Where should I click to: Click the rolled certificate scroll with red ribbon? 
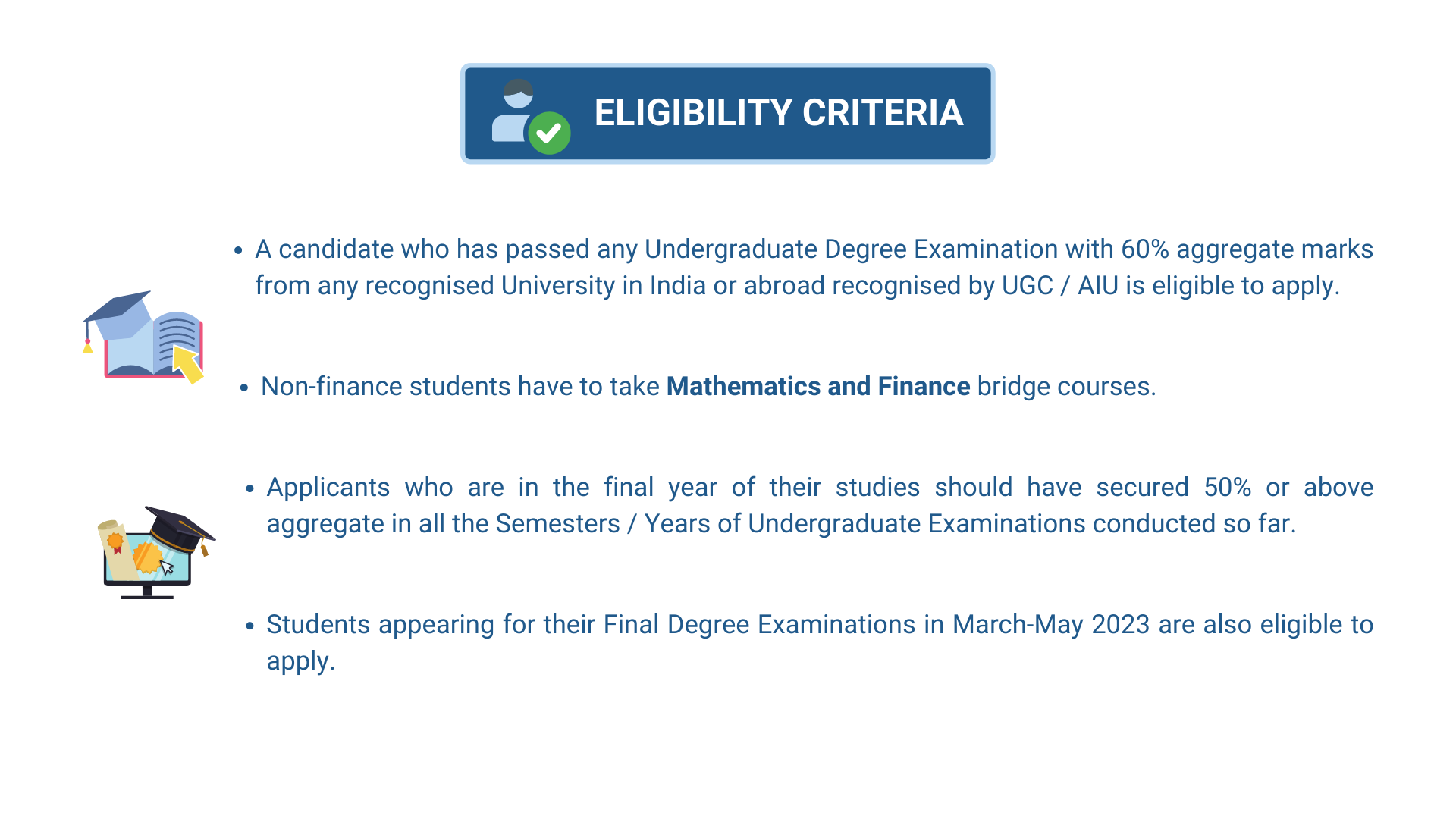[115, 549]
